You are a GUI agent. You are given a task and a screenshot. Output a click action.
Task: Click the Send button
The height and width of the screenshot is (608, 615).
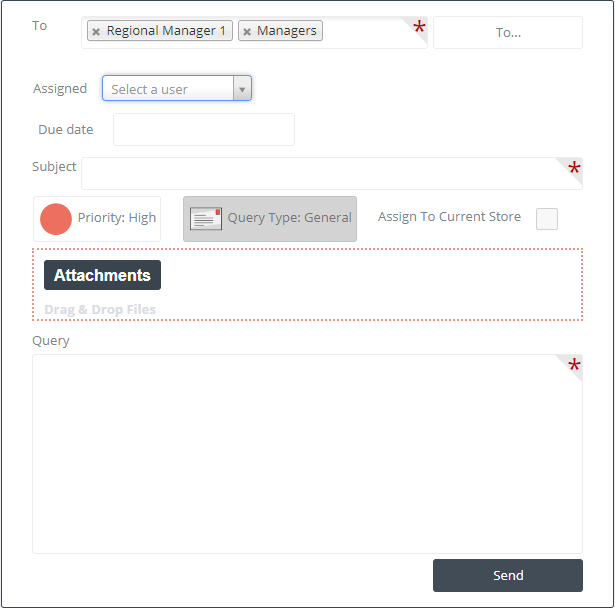(508, 575)
